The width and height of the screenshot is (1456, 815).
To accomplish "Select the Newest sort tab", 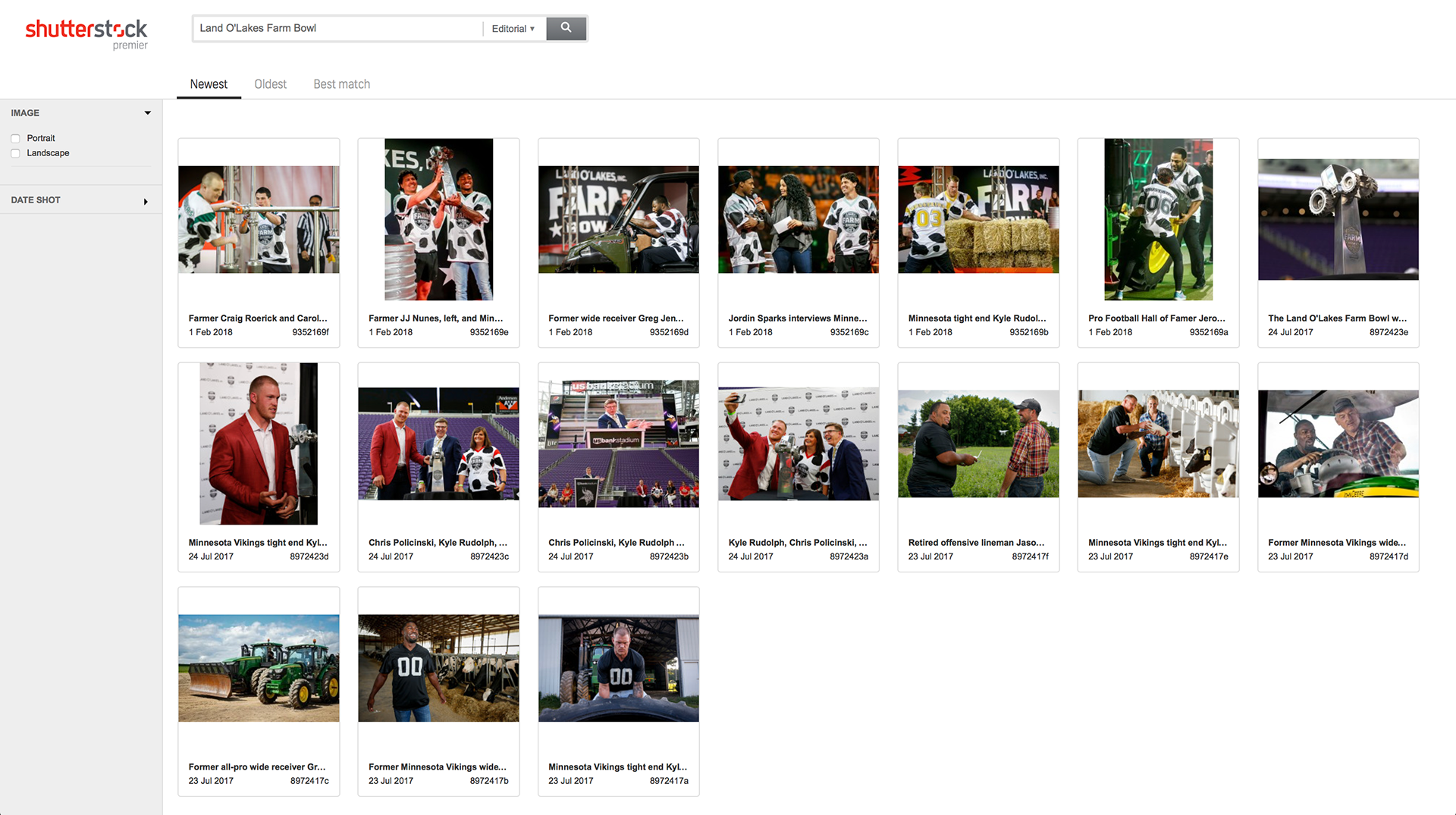I will pos(209,84).
